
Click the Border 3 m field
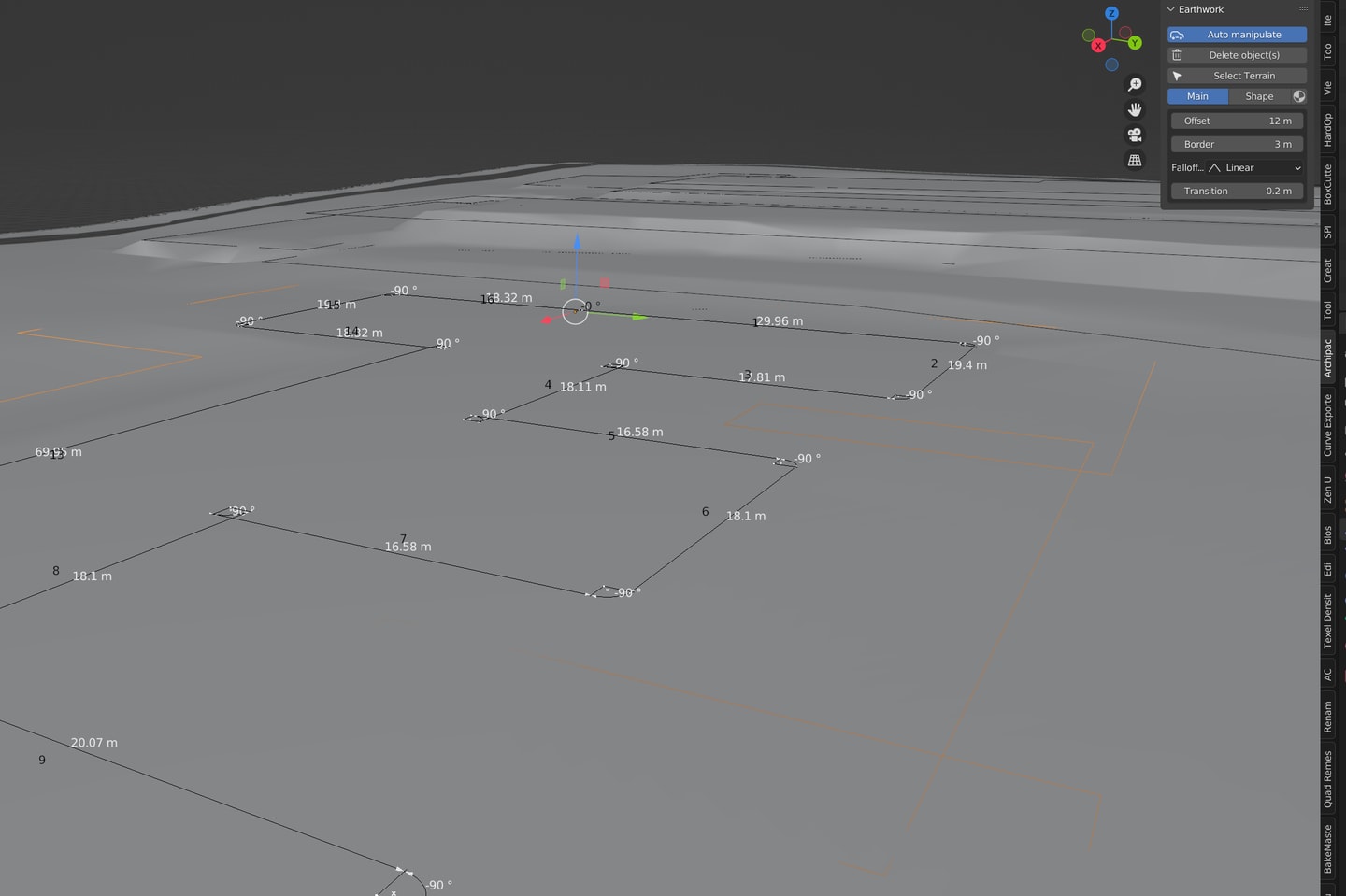click(1237, 144)
